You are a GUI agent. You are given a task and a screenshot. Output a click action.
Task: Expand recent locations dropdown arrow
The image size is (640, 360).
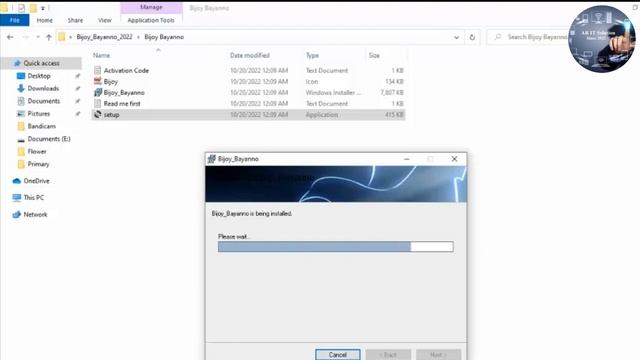click(x=38, y=37)
